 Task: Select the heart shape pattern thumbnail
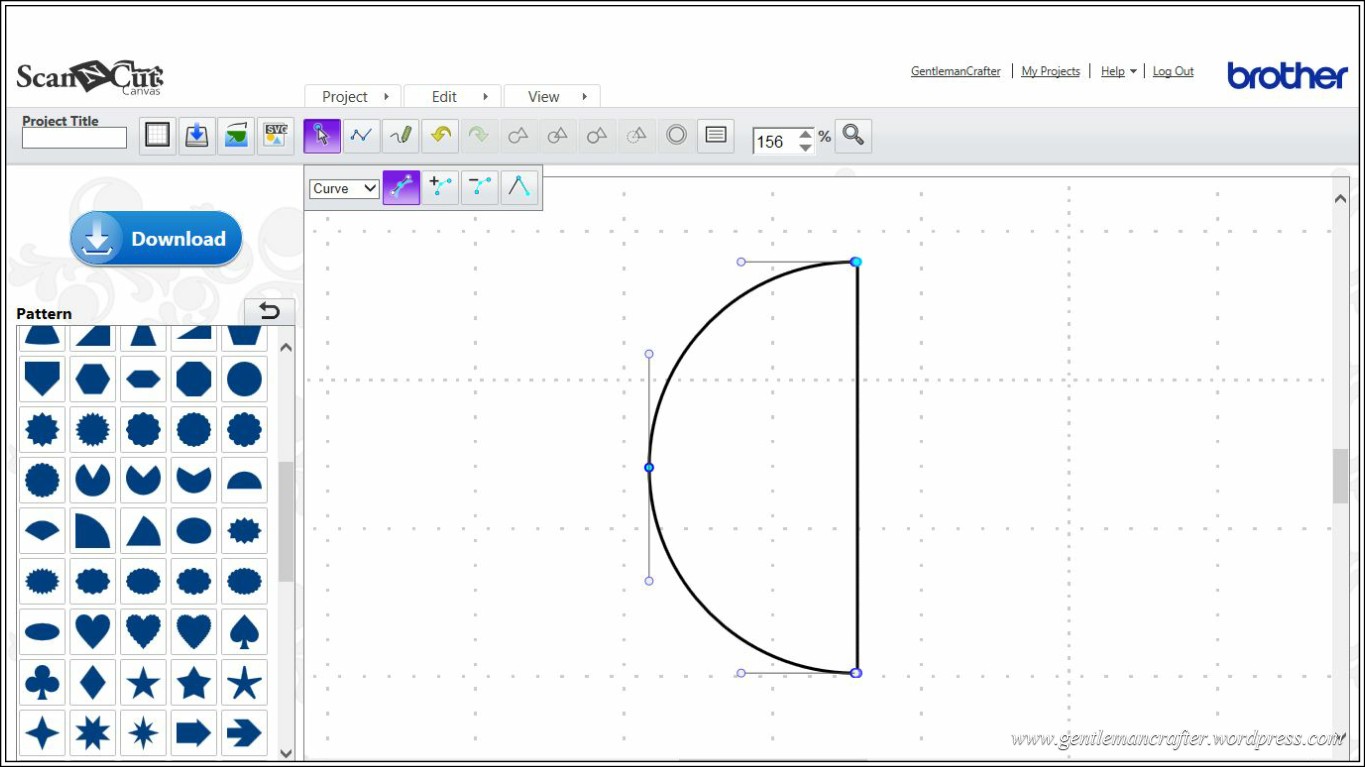[x=93, y=631]
